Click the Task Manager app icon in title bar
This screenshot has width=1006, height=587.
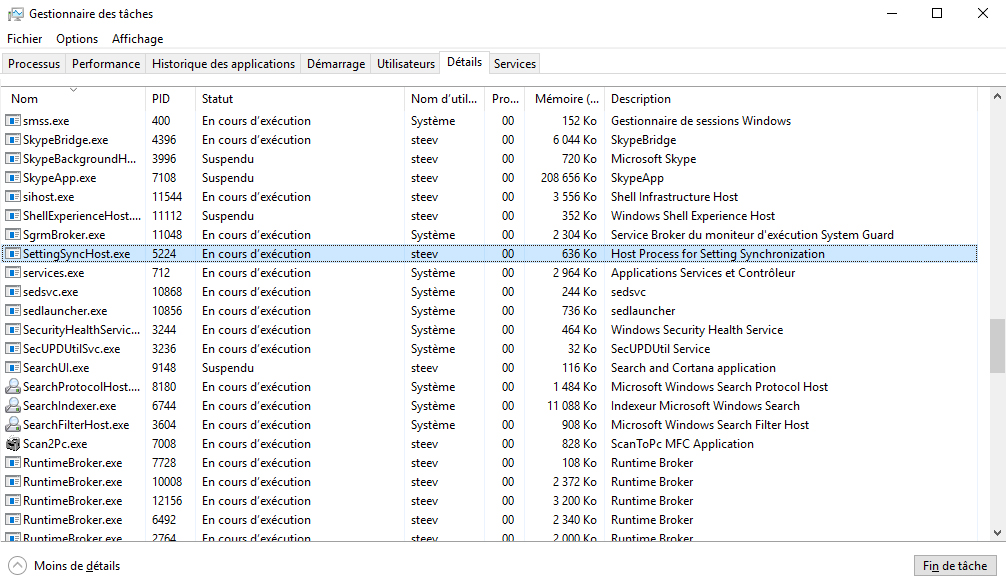pyautogui.click(x=15, y=13)
